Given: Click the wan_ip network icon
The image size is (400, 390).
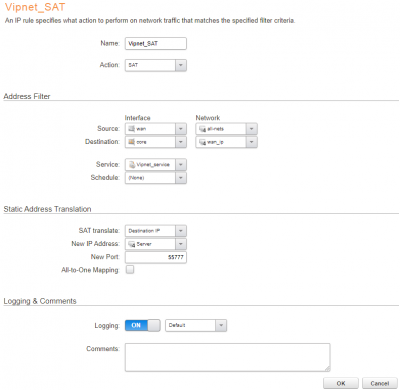Looking at the screenshot, I should tap(202, 142).
